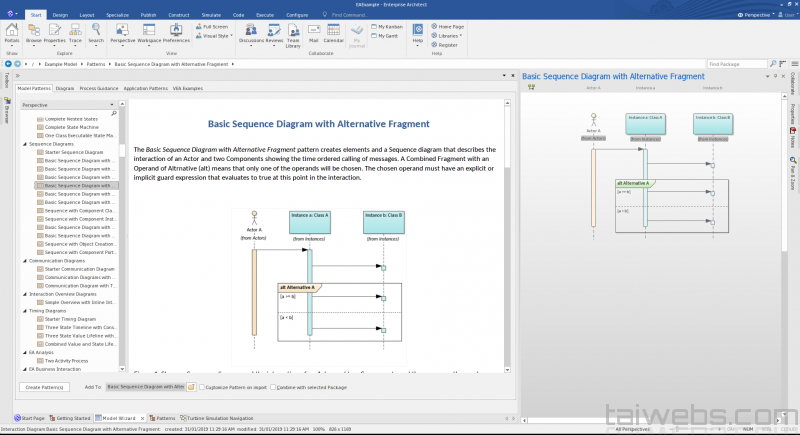
Task: Click the Mail icon in Collaborate
Action: 314,31
